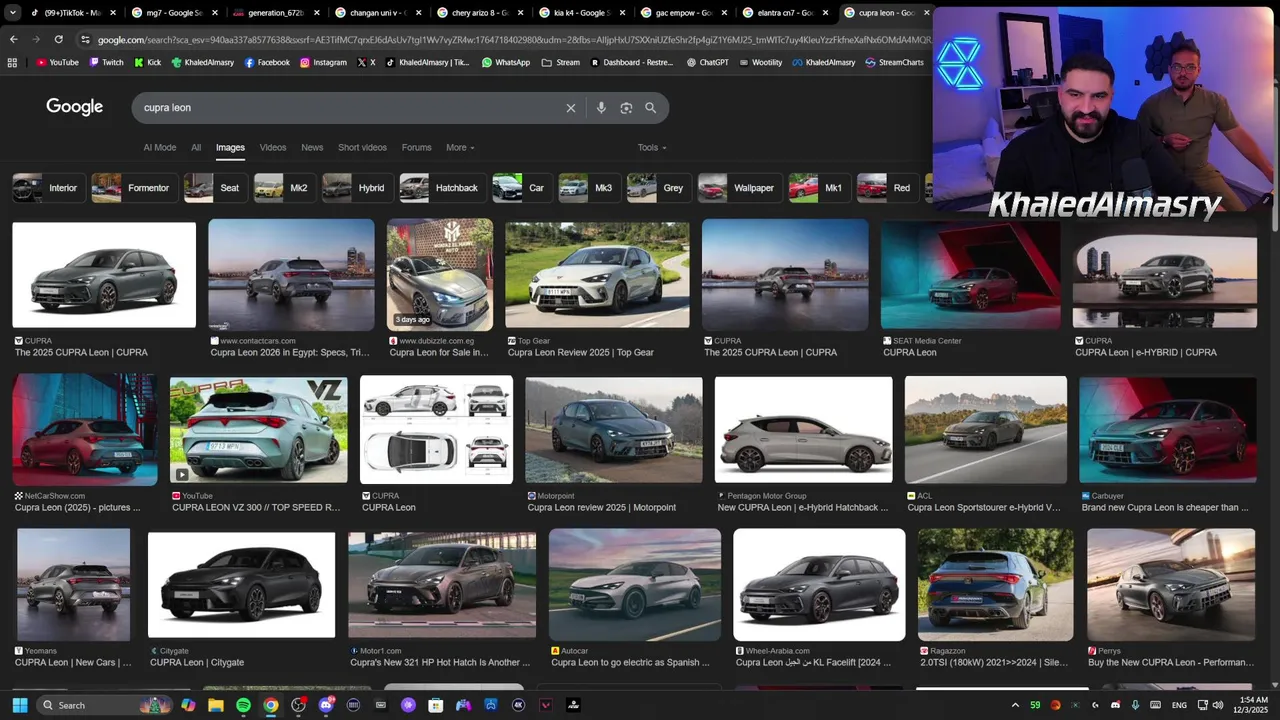Go to the Google homepage logo

(x=75, y=107)
